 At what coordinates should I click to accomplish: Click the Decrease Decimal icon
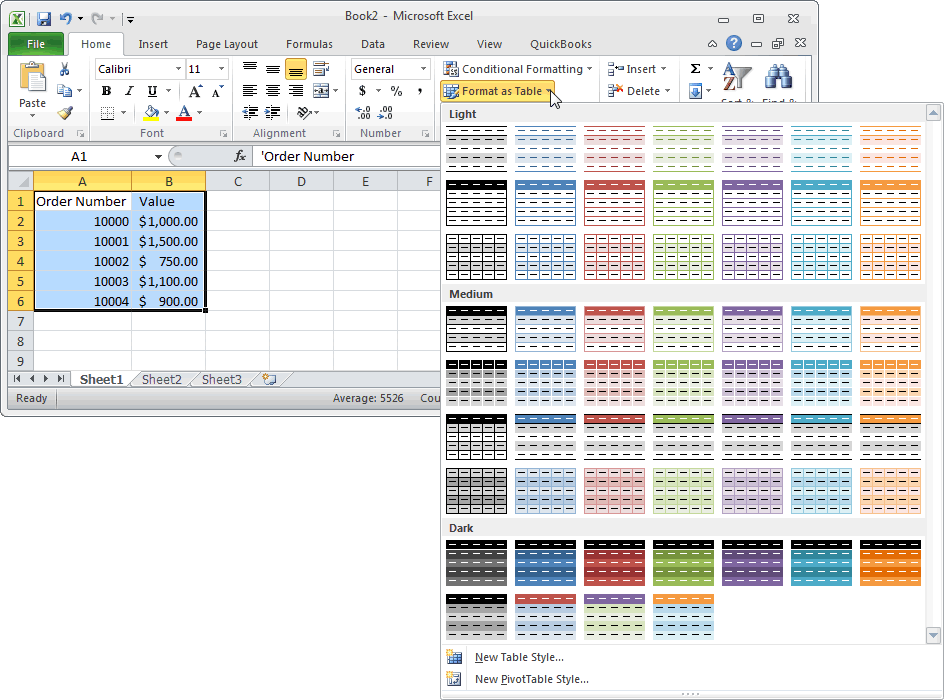385,113
